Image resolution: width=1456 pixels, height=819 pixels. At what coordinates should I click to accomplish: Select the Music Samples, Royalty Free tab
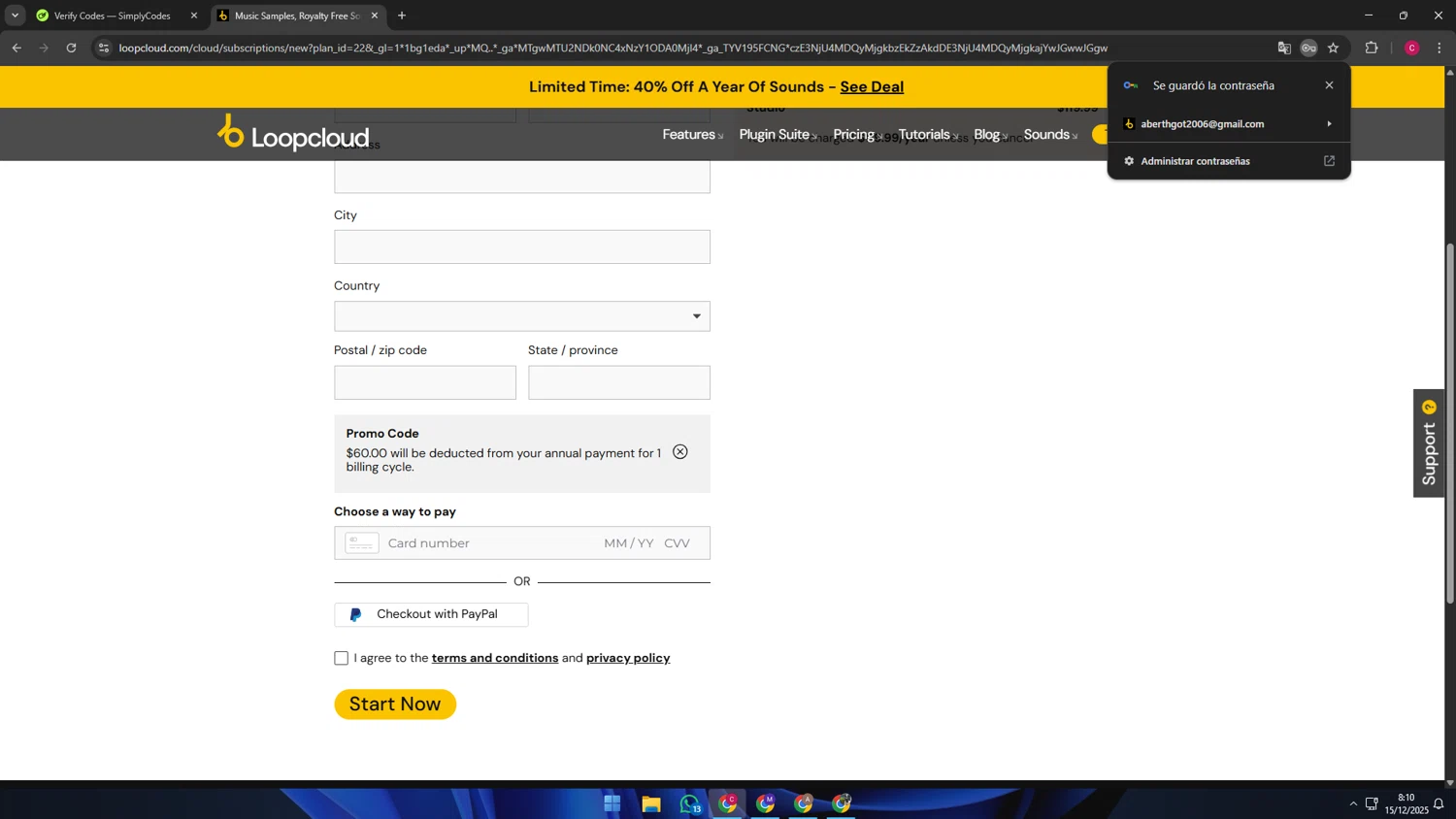click(x=296, y=16)
